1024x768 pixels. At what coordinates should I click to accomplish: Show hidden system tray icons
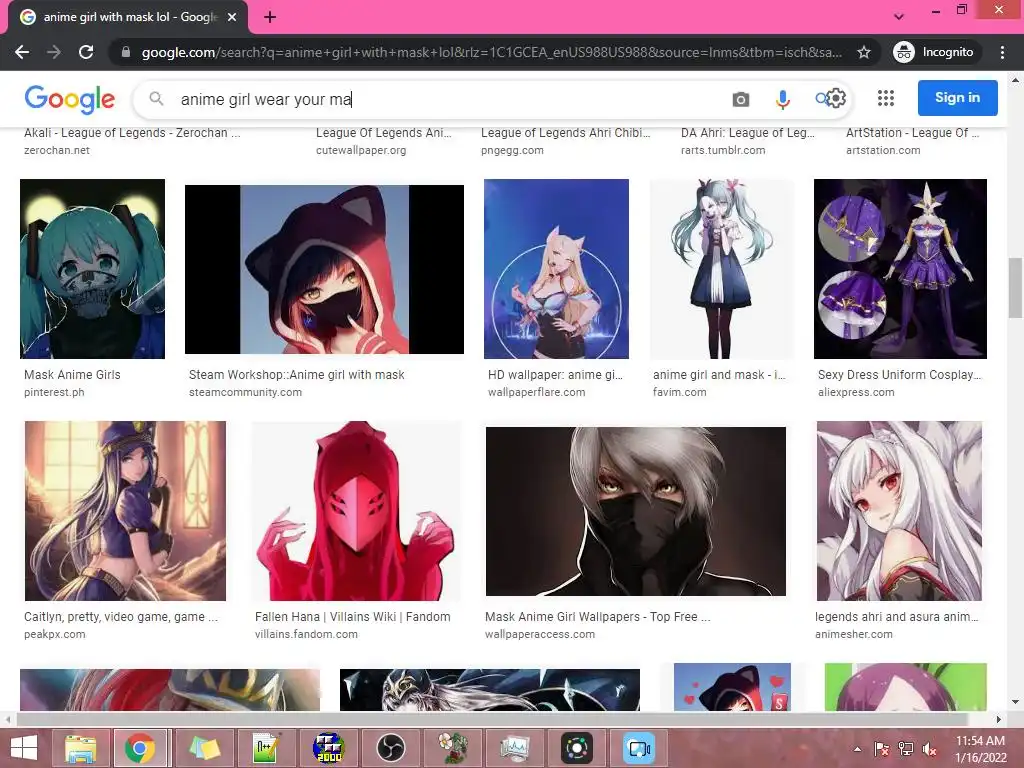tap(857, 748)
